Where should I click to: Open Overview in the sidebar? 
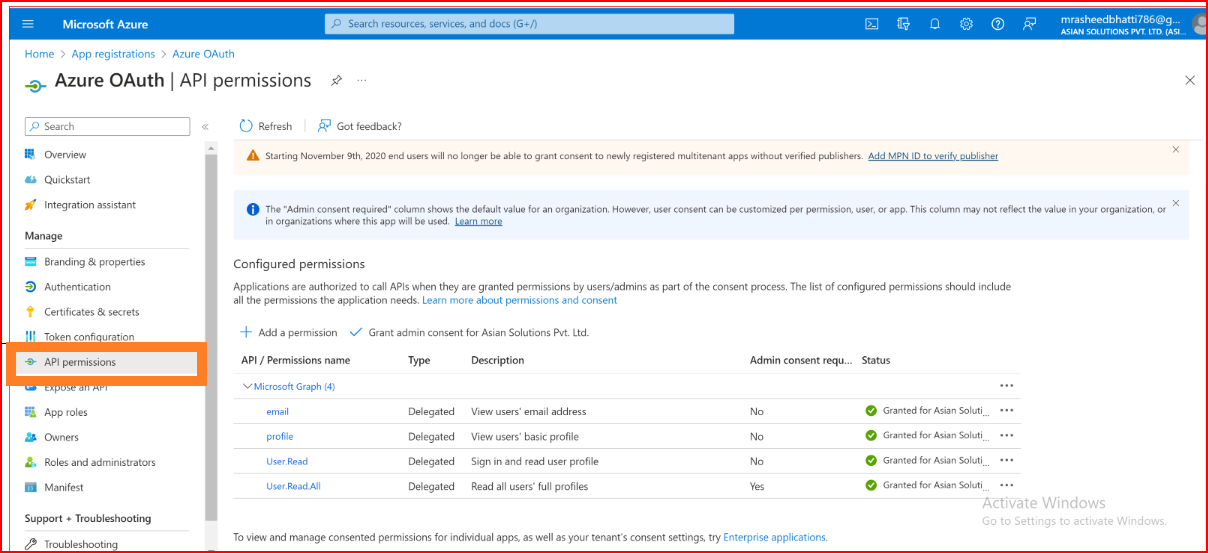click(65, 155)
